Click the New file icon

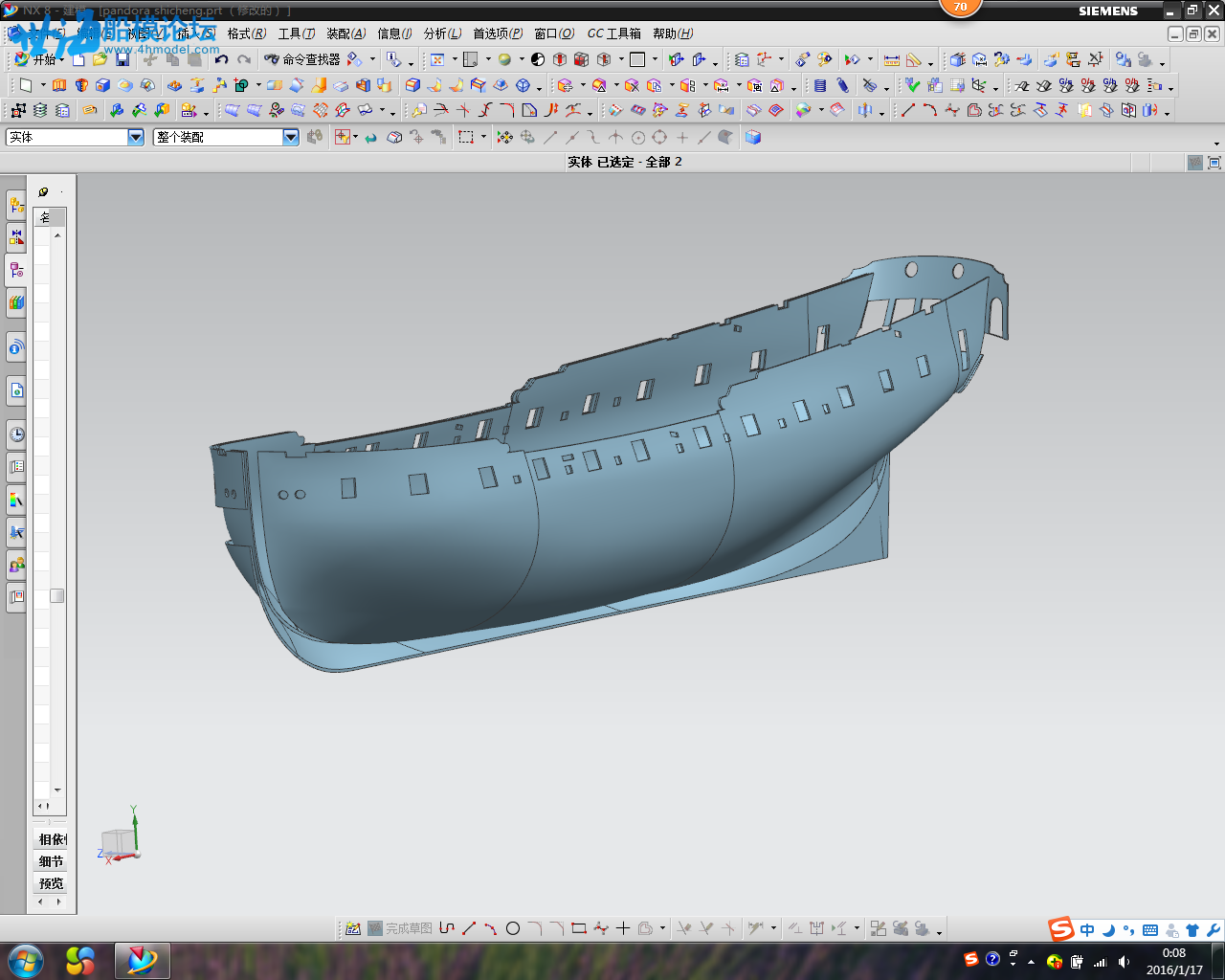click(x=79, y=59)
